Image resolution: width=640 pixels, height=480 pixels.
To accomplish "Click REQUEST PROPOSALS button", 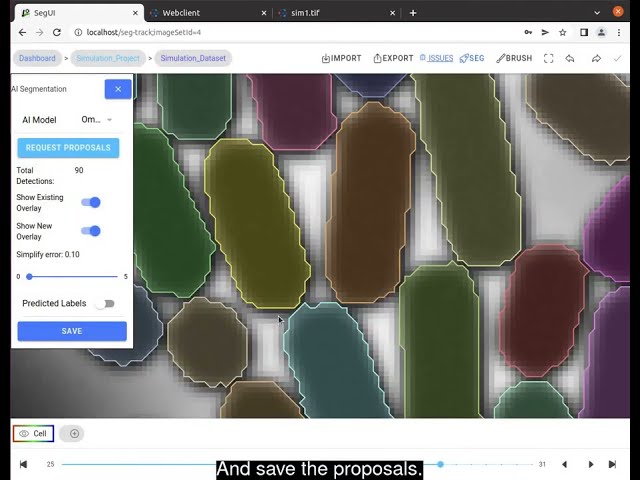I will click(x=68, y=148).
